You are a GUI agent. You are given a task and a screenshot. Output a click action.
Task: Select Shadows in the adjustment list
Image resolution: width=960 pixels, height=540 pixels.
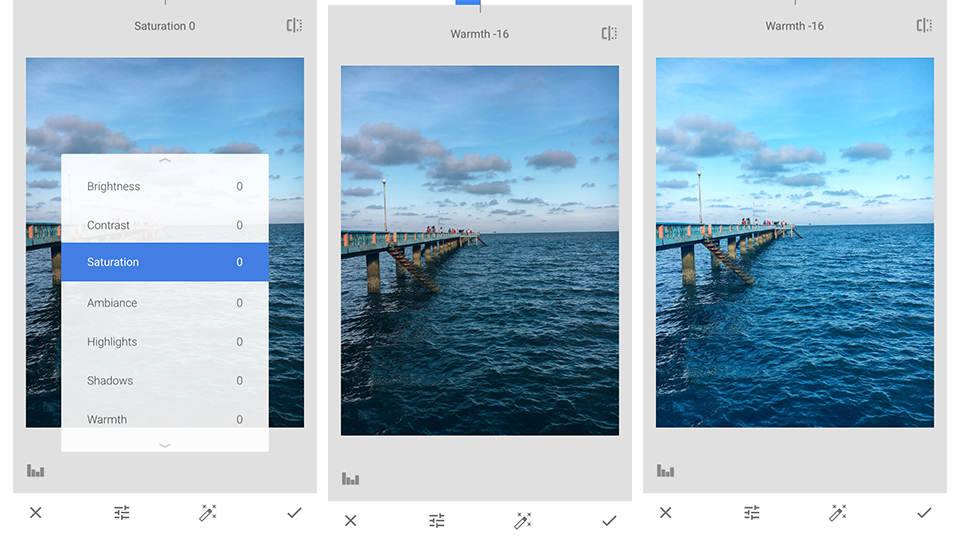[165, 380]
